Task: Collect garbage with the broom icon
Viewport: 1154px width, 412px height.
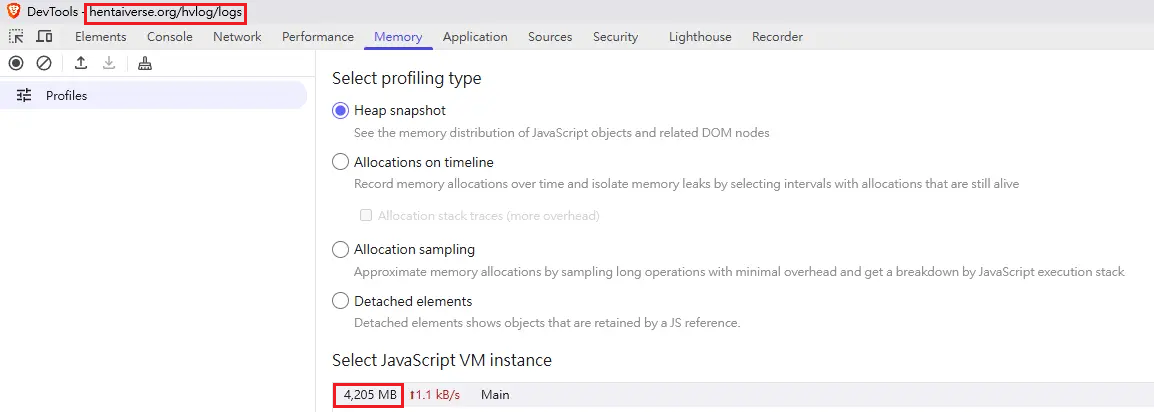Action: (146, 63)
